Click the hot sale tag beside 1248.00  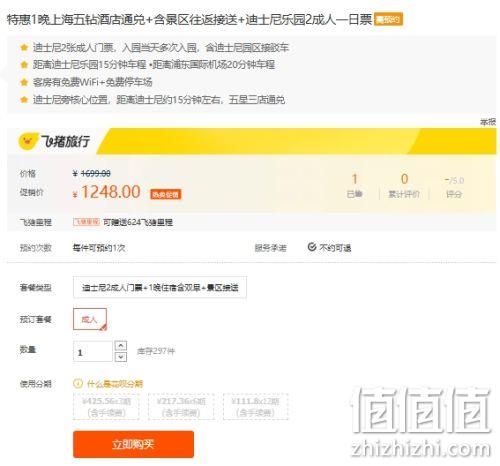(166, 194)
